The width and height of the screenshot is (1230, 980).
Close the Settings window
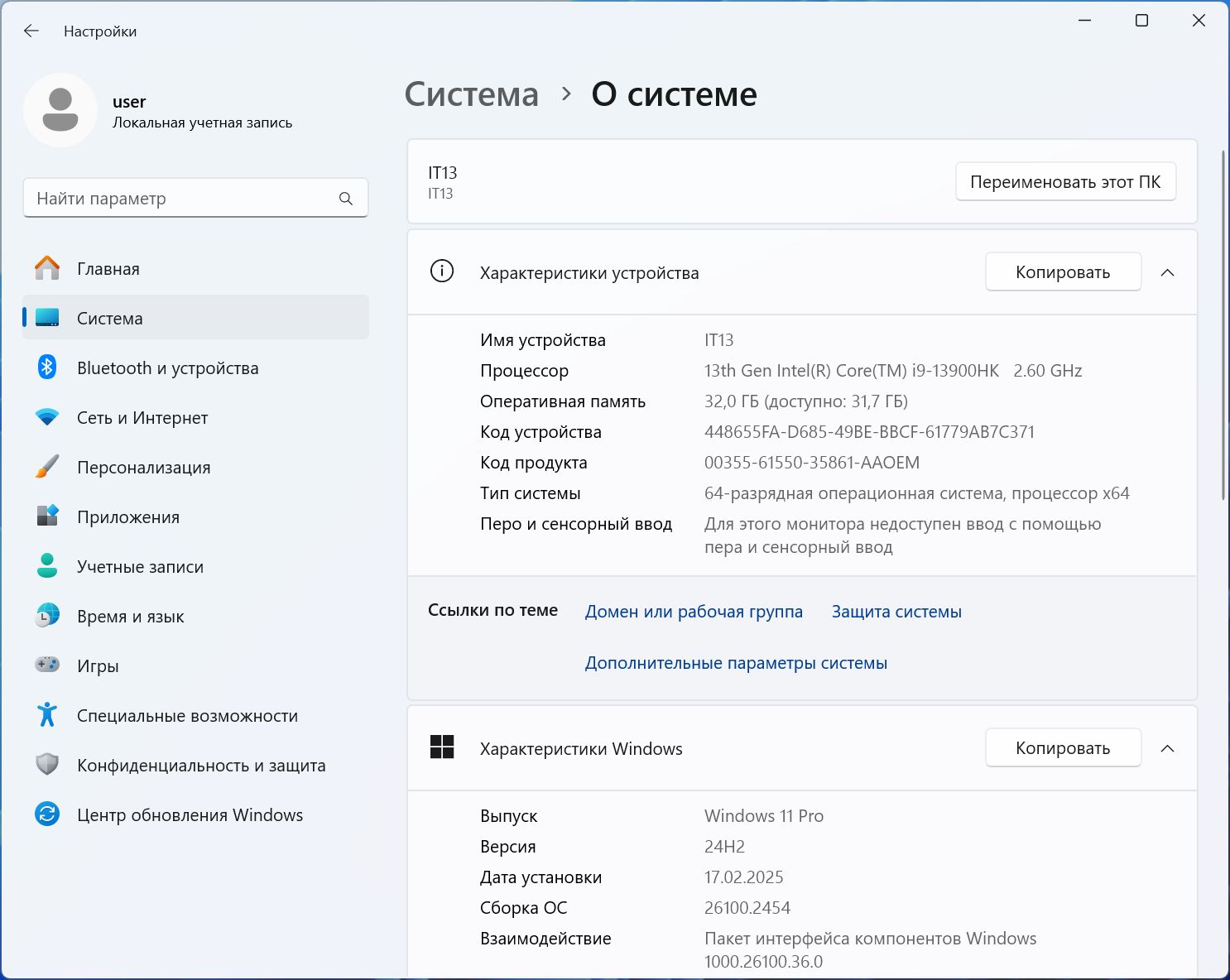point(1199,21)
